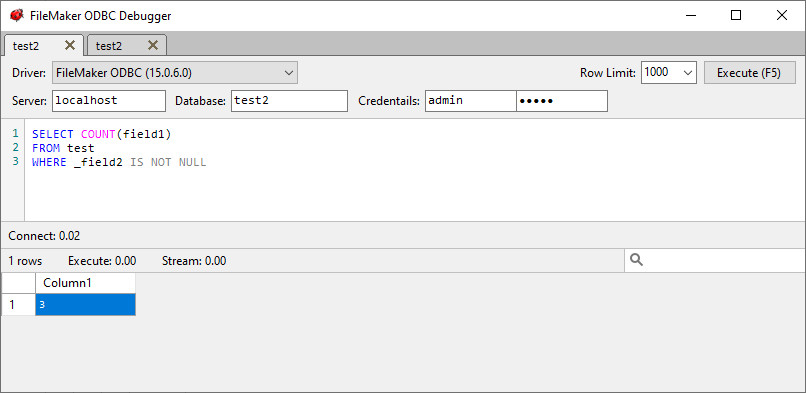
Task: Click the Connect: 0.02 status text
Action: click(x=44, y=236)
